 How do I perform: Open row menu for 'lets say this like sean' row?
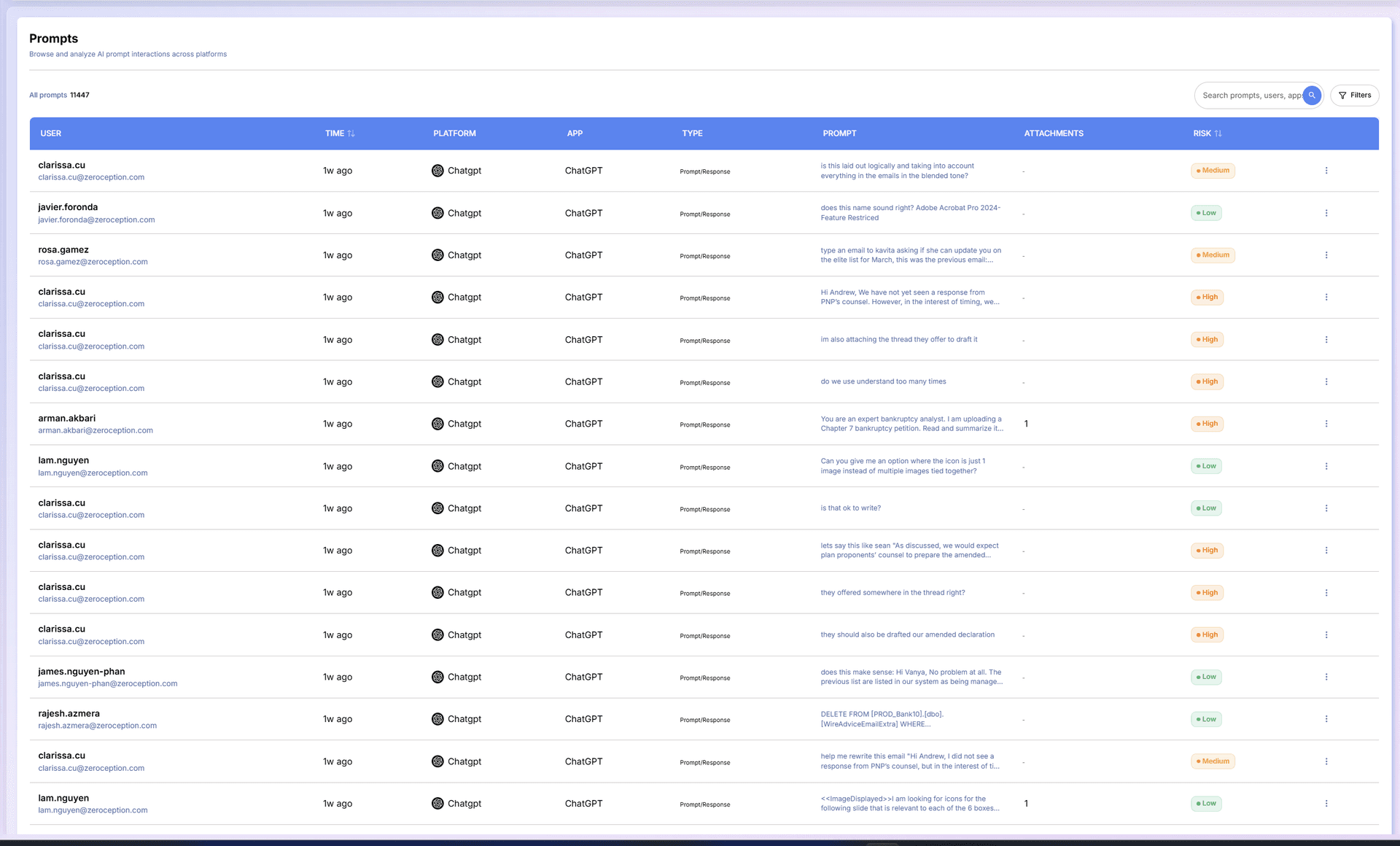(x=1326, y=551)
